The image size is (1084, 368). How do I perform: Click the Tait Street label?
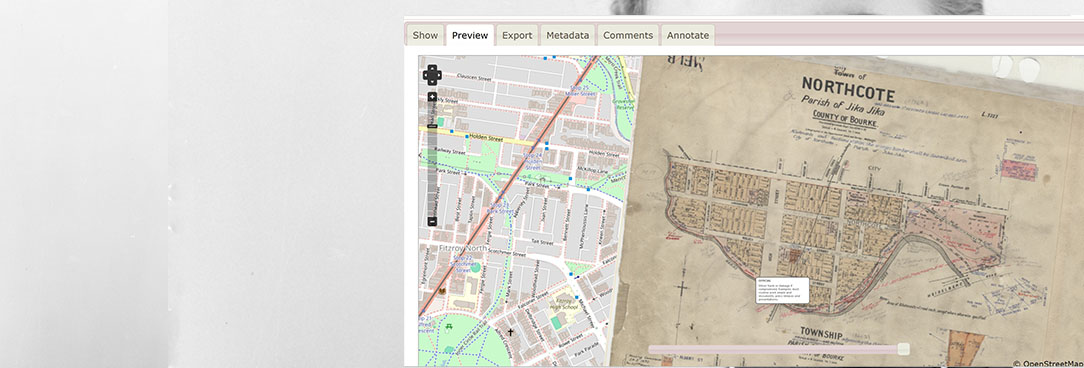[x=542, y=242]
